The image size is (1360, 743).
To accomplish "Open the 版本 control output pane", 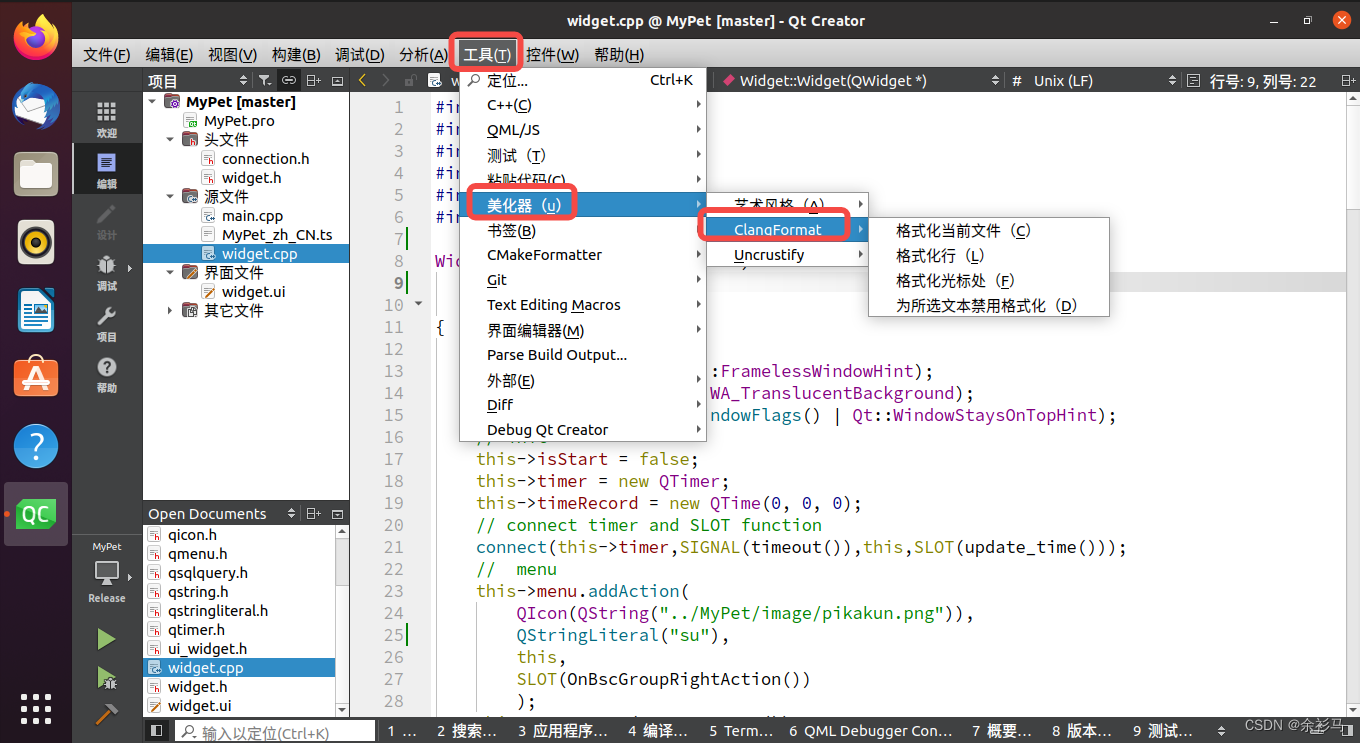I will [1082, 731].
